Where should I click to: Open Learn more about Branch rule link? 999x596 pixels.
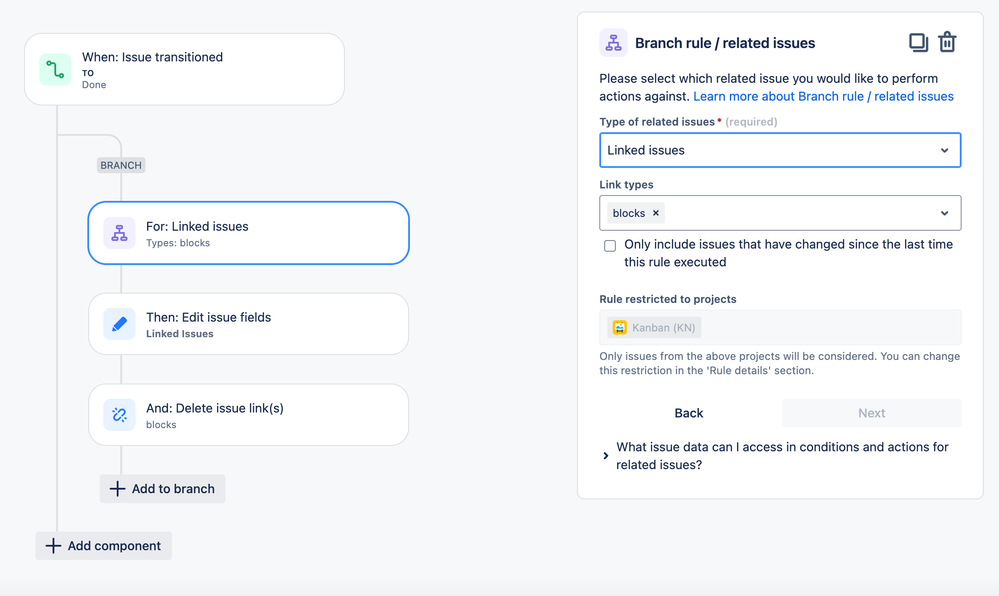tap(823, 96)
